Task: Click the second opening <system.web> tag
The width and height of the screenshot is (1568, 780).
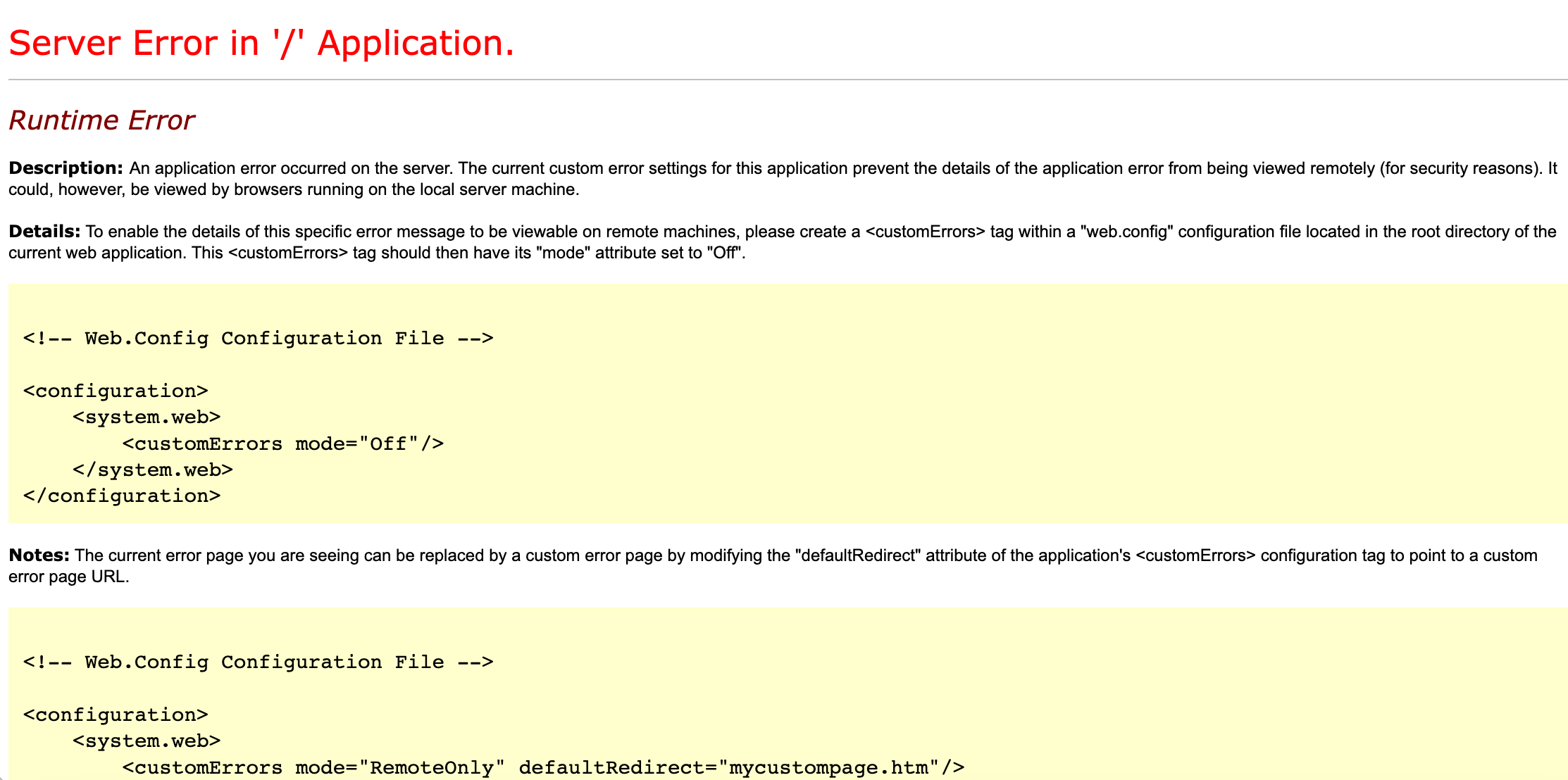Action: [x=147, y=741]
